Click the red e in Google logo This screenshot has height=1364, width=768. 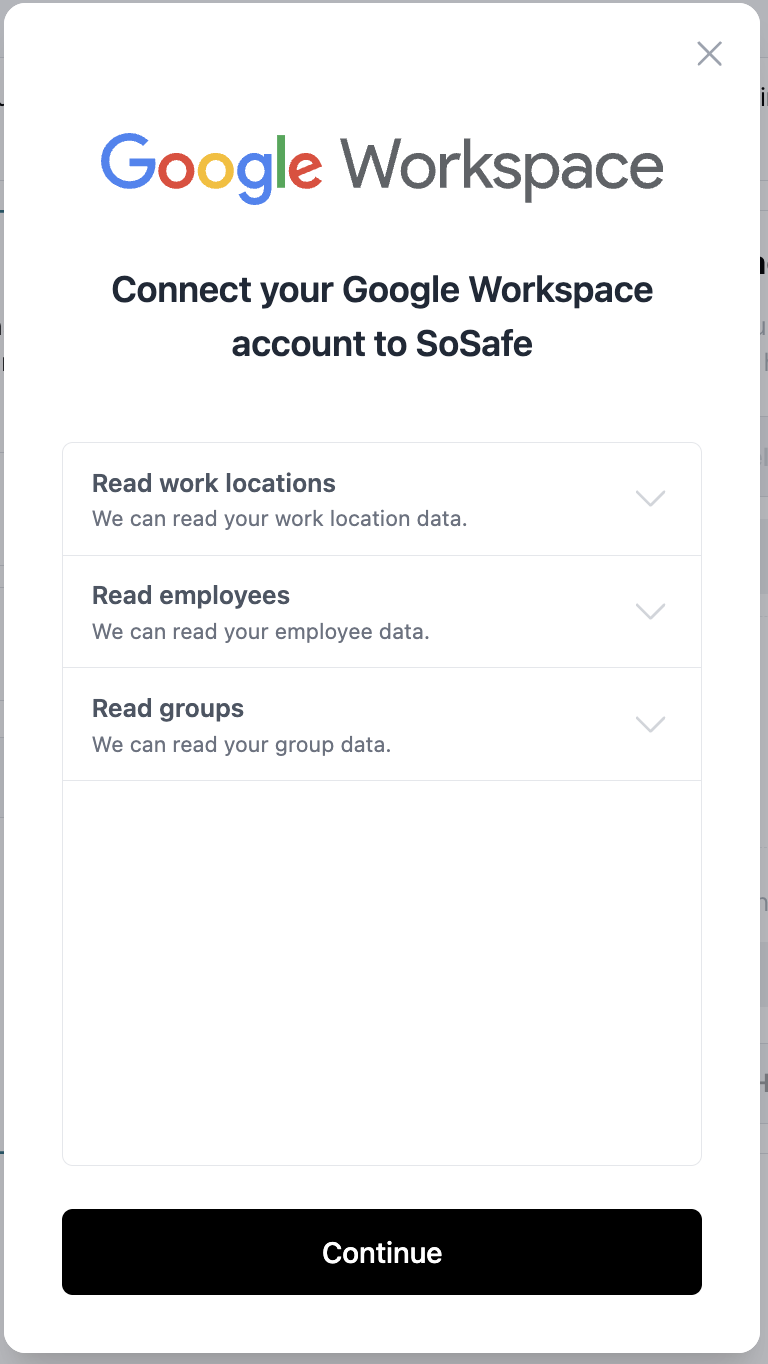pos(306,170)
